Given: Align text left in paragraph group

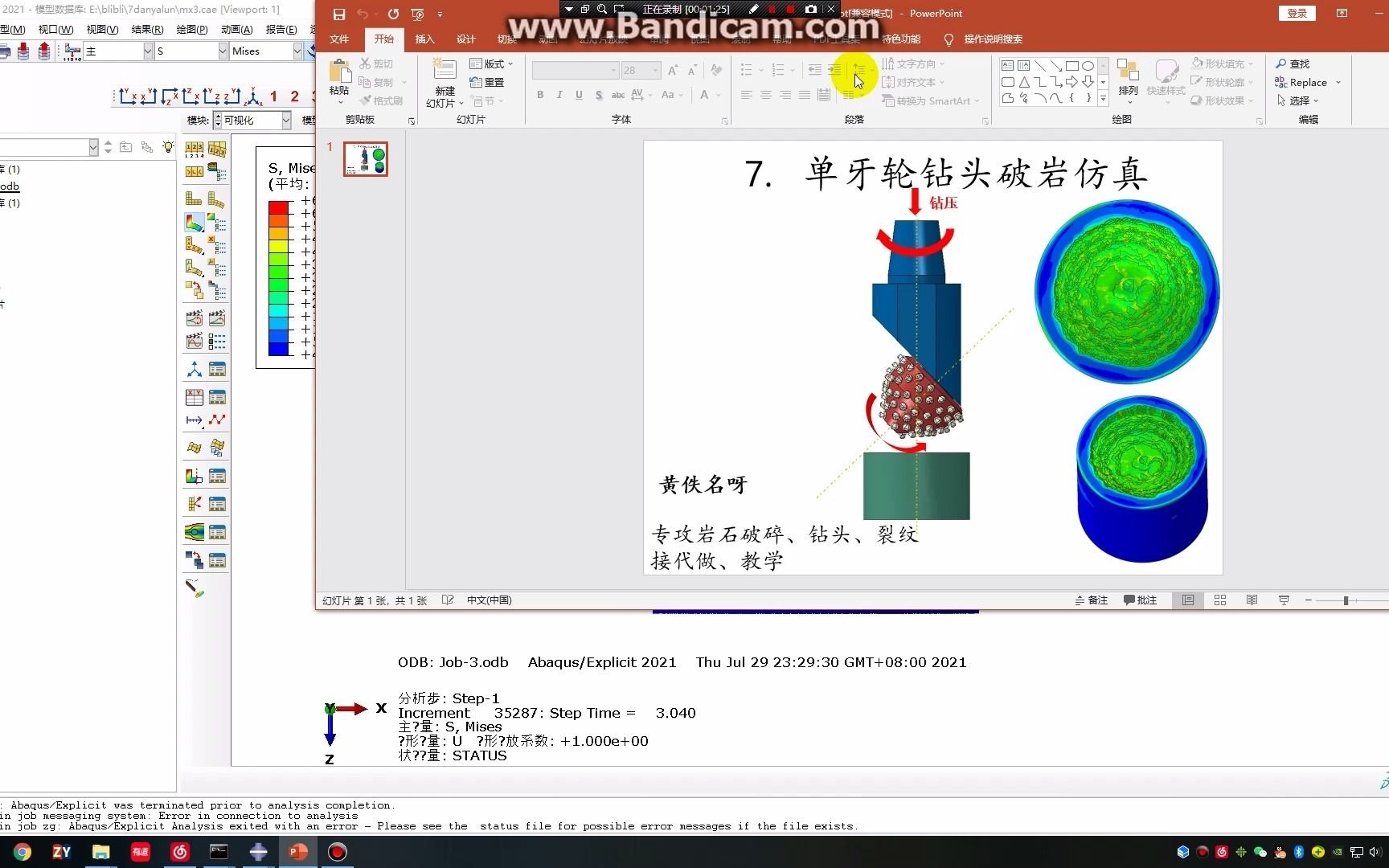Looking at the screenshot, I should click(746, 95).
